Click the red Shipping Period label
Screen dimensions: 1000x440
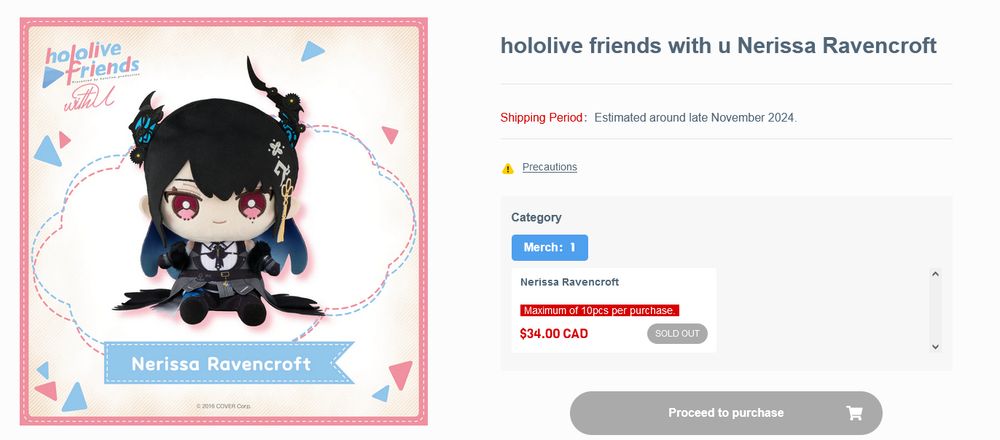(x=543, y=118)
